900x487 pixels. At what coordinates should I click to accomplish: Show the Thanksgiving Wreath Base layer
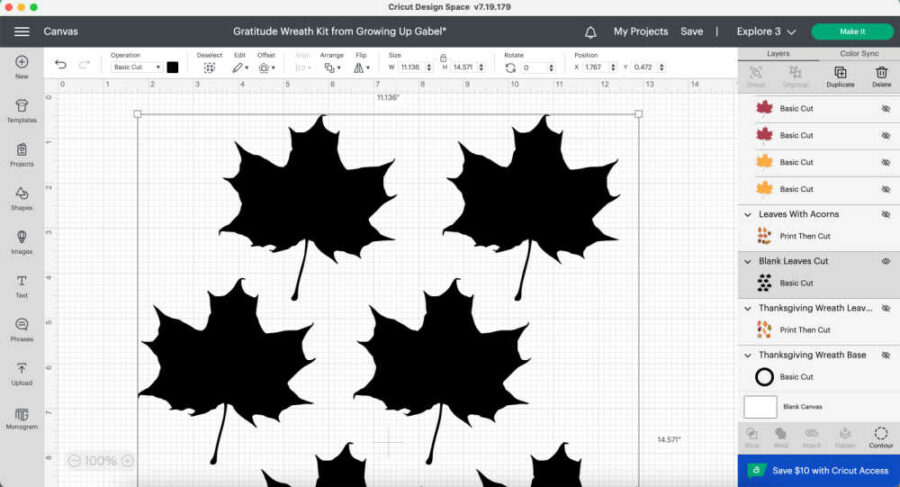885,355
